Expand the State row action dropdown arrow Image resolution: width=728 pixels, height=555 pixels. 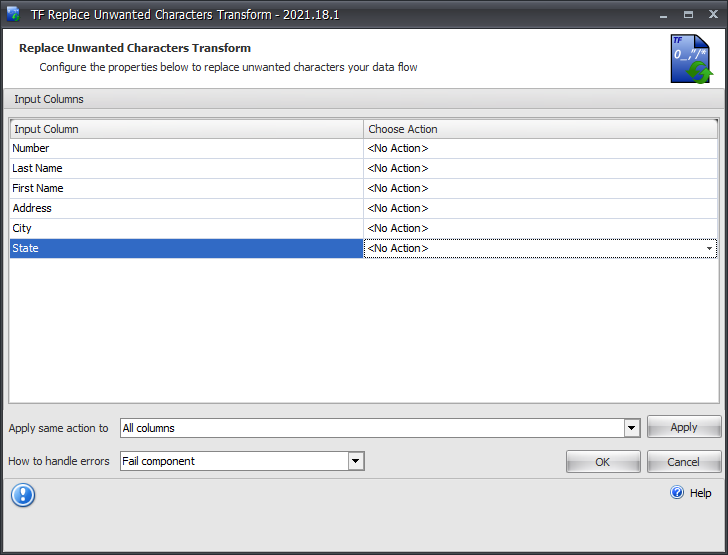pyautogui.click(x=709, y=248)
